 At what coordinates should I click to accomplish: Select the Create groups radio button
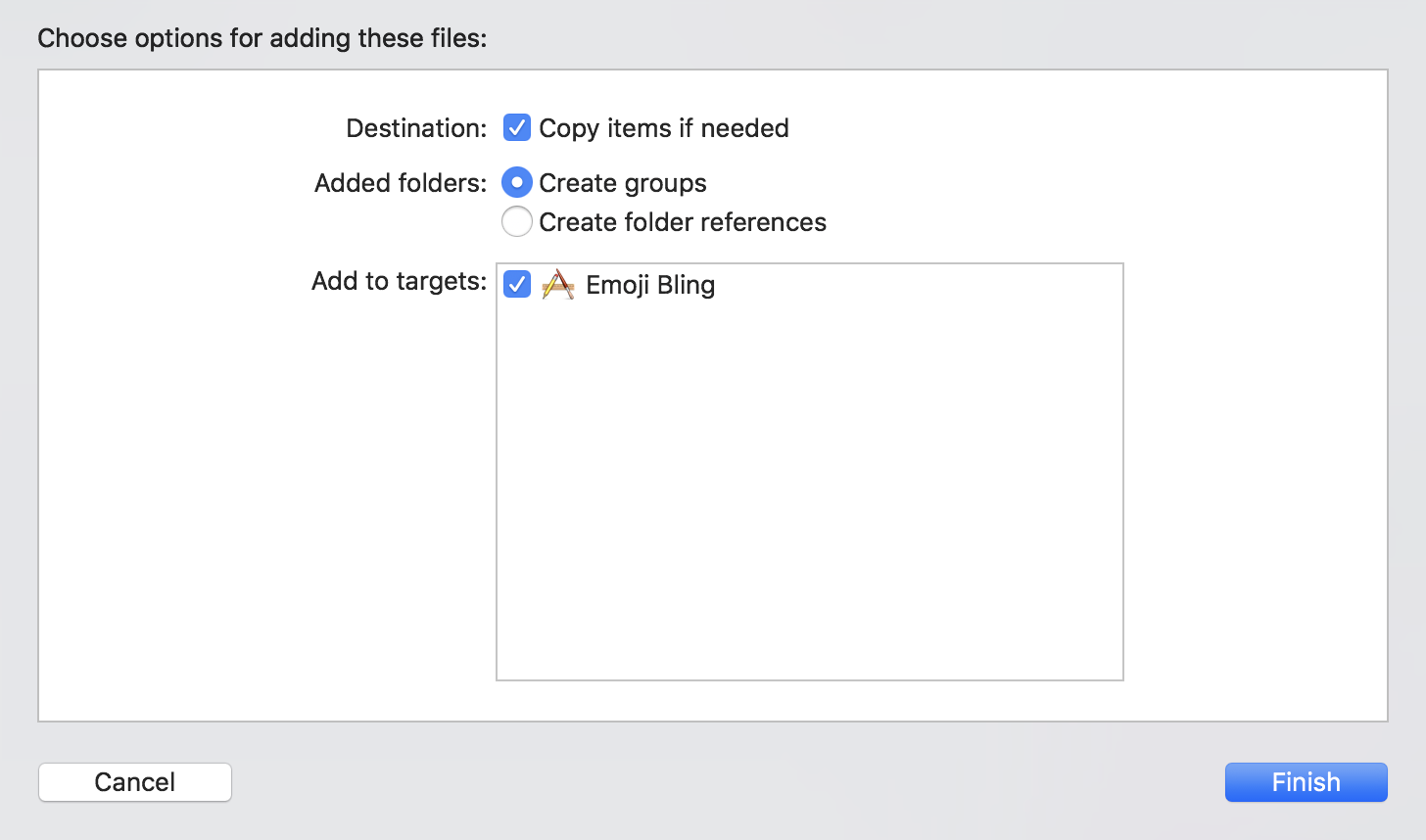516,183
